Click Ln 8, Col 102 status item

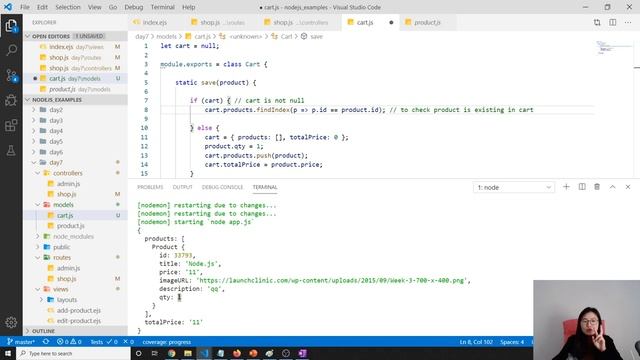tap(476, 342)
